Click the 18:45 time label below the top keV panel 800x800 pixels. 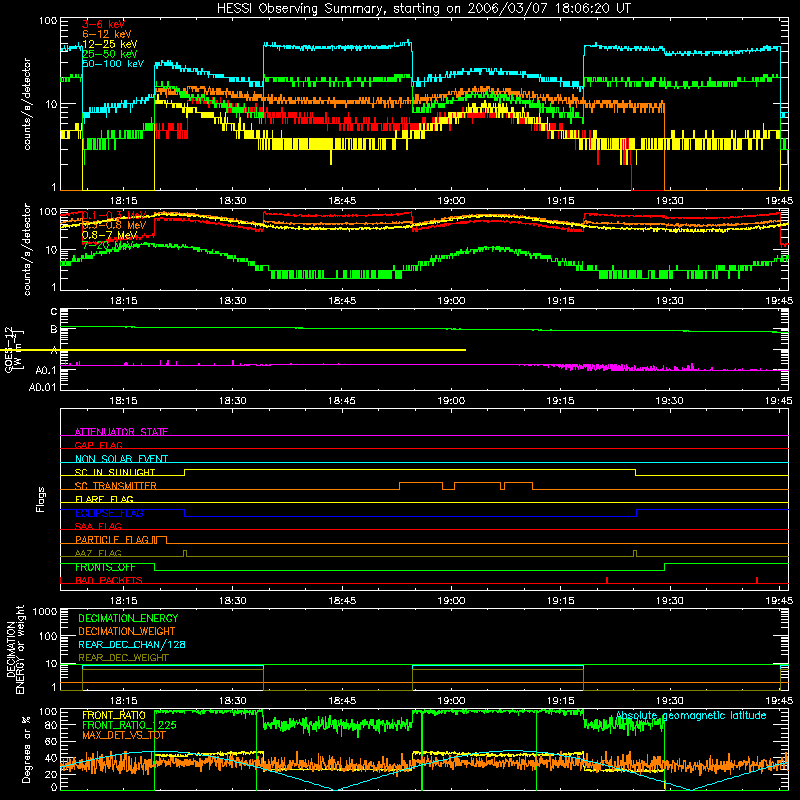342,201
